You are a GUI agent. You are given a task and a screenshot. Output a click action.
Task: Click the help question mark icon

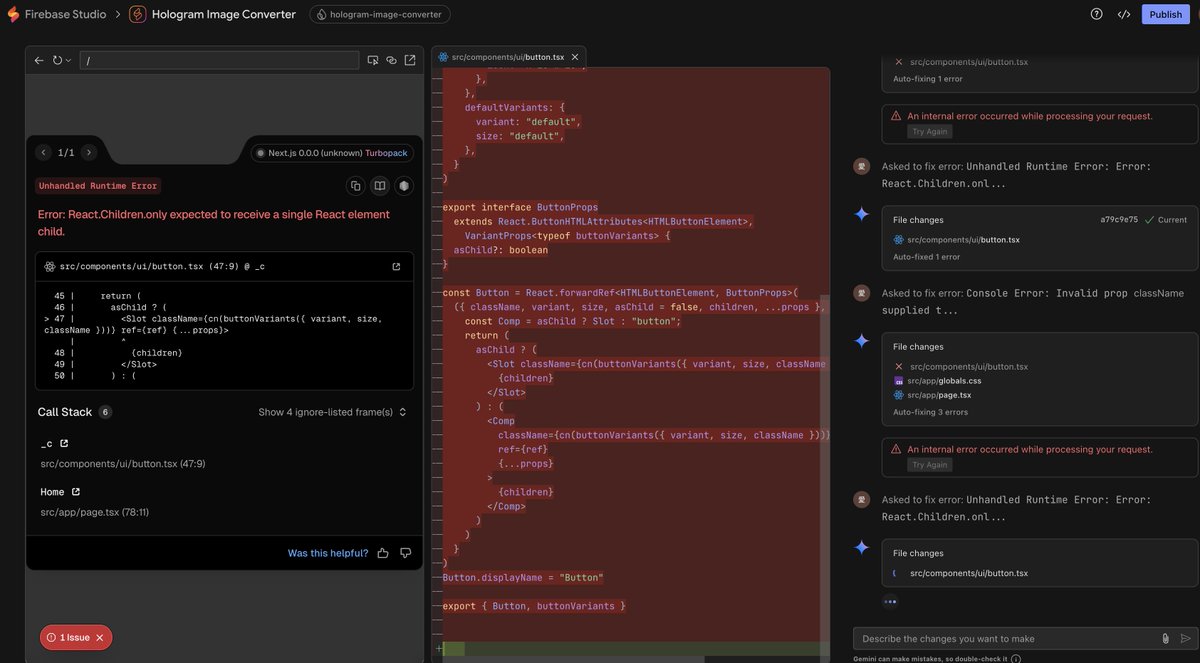click(x=1096, y=14)
